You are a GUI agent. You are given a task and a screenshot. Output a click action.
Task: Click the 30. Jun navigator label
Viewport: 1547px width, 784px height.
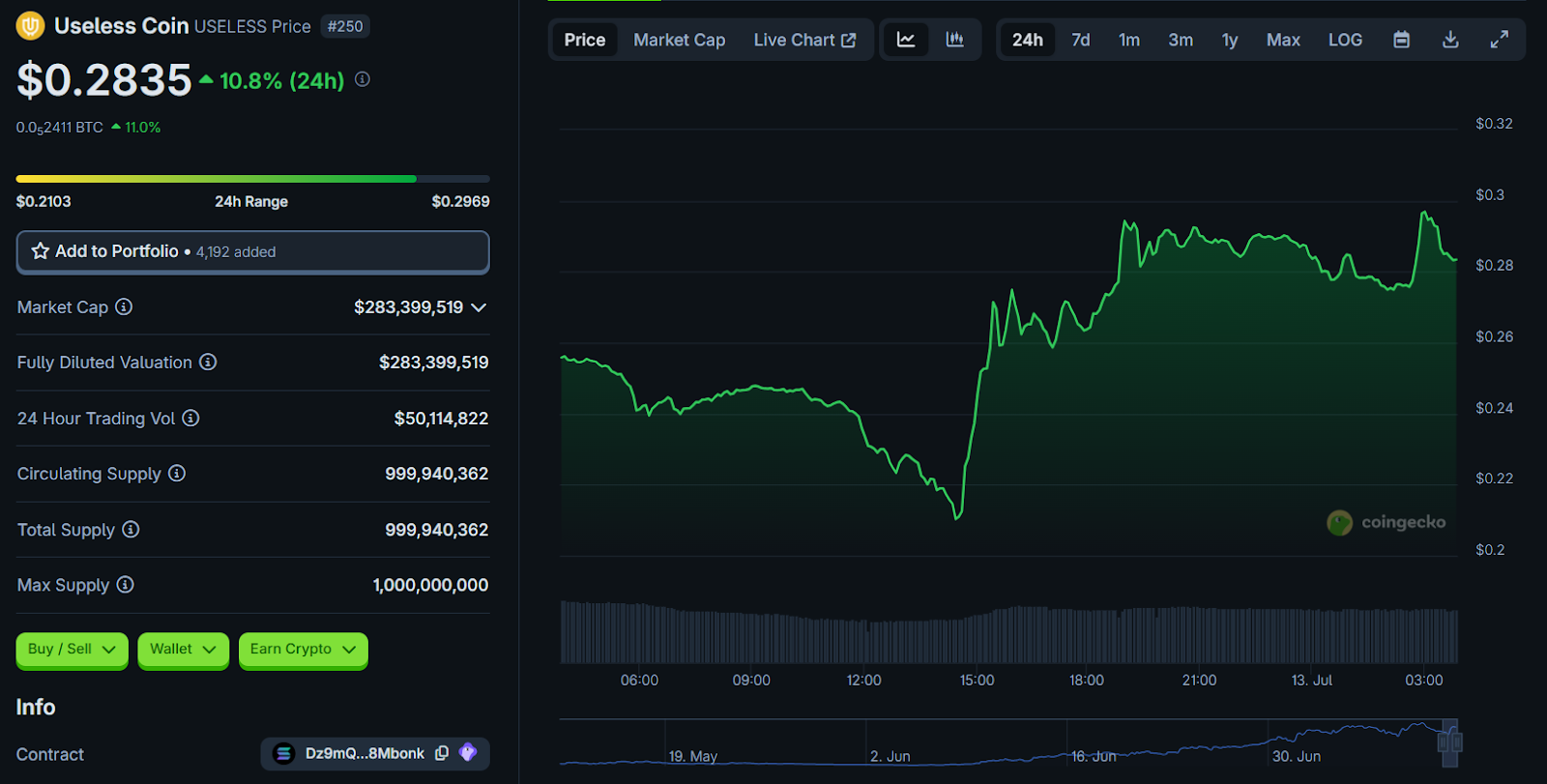[1297, 756]
